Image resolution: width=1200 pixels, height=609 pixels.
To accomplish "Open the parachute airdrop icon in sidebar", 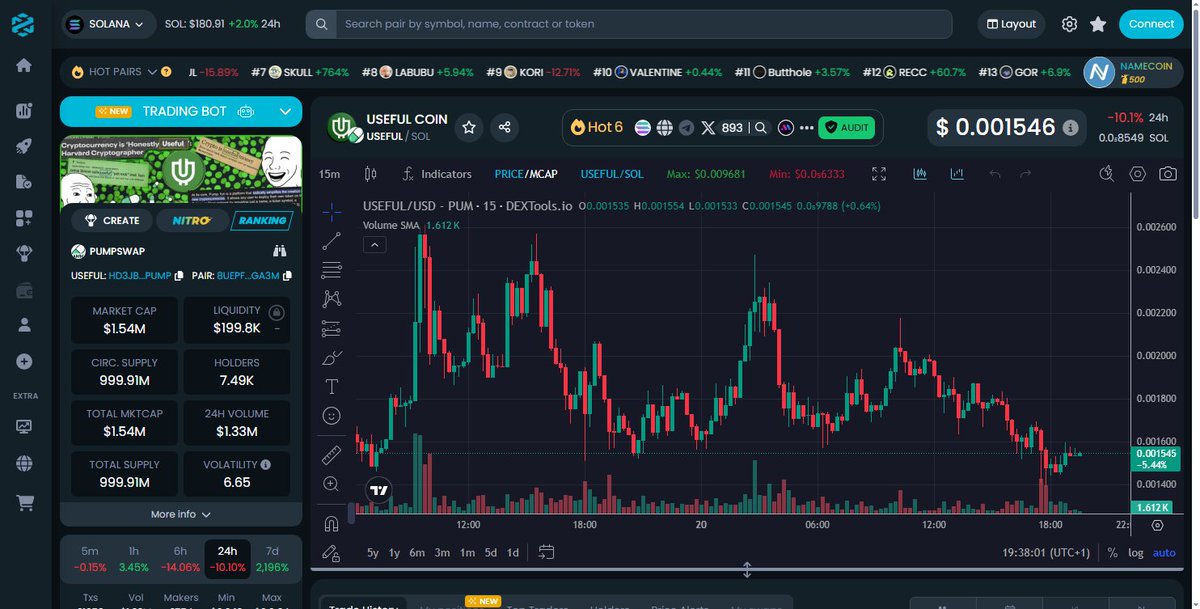I will (x=24, y=254).
